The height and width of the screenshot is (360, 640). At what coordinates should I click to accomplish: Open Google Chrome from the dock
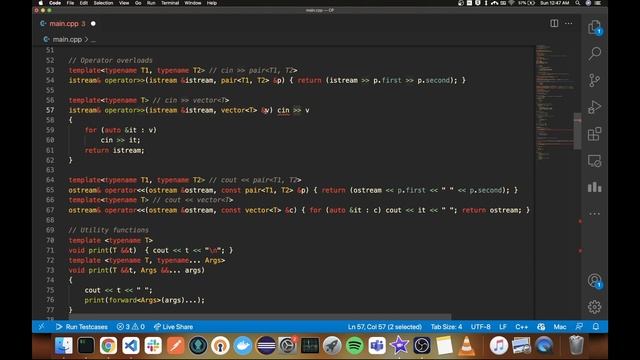point(108,345)
